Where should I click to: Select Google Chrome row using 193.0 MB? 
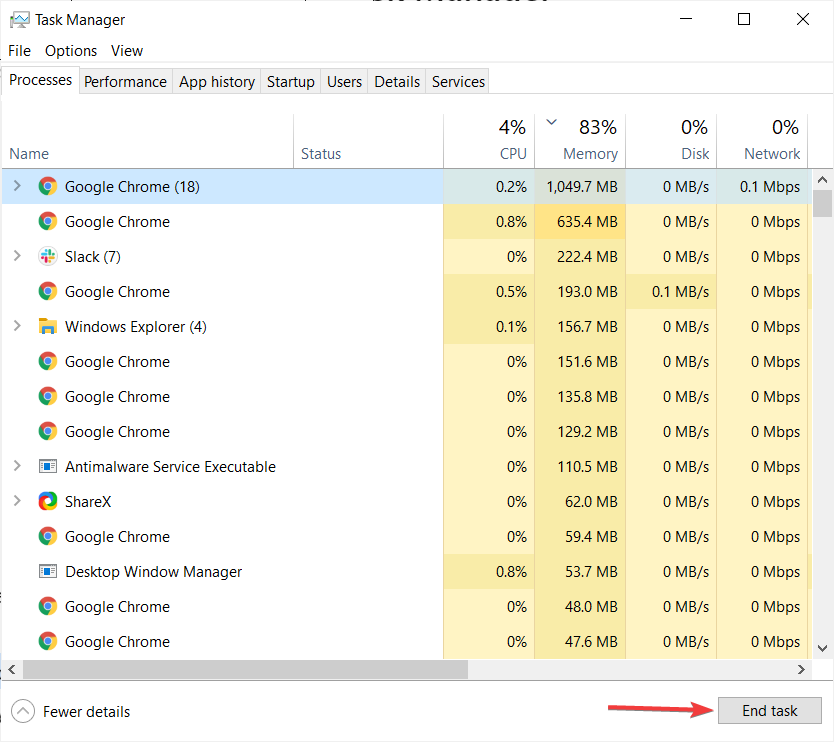coord(406,291)
